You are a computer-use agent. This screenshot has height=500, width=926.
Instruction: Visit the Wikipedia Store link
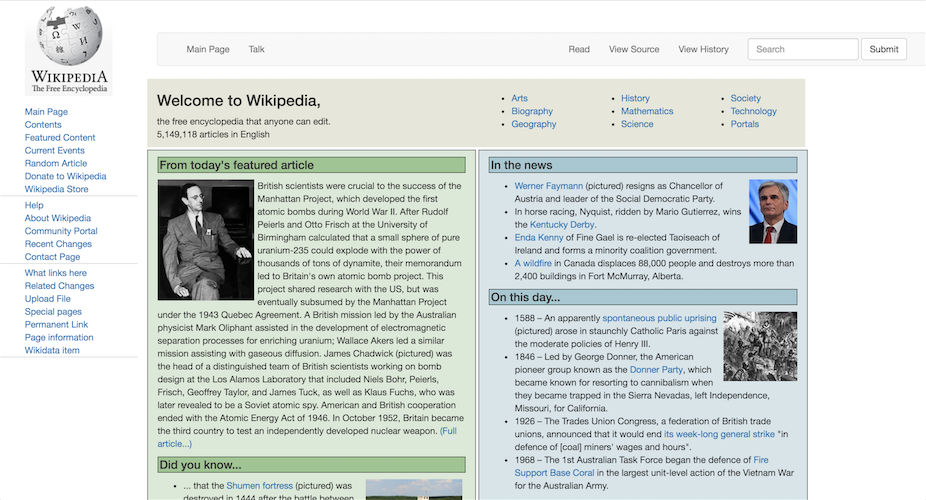click(x=56, y=189)
